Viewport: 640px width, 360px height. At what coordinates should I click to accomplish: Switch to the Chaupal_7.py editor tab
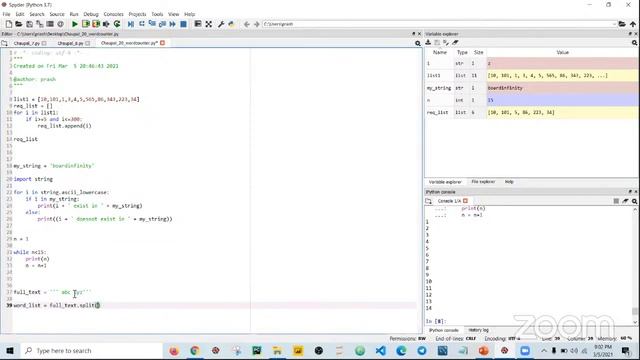(27, 43)
